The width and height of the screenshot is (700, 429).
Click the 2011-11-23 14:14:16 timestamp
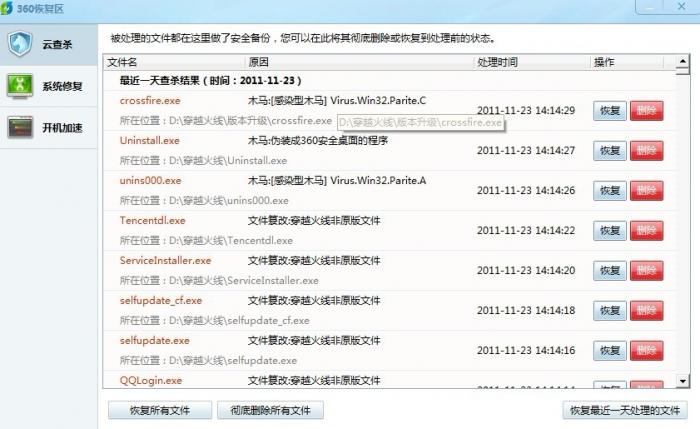526,350
